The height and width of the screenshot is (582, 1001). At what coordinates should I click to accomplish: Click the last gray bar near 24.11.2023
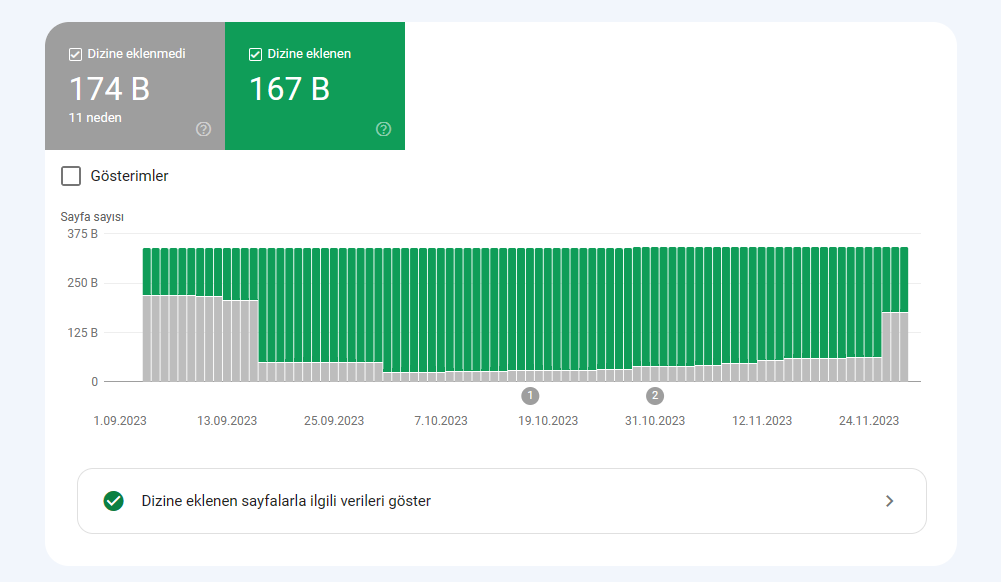pos(903,347)
